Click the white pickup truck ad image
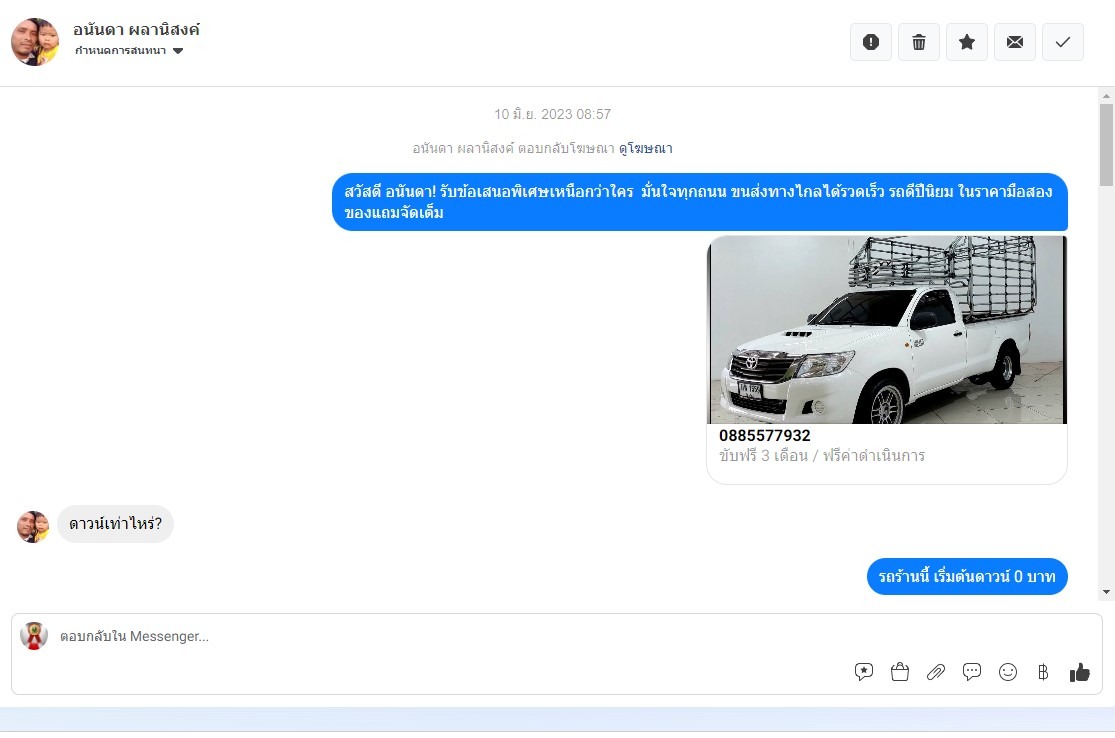The width and height of the screenshot is (1115, 738). click(886, 330)
